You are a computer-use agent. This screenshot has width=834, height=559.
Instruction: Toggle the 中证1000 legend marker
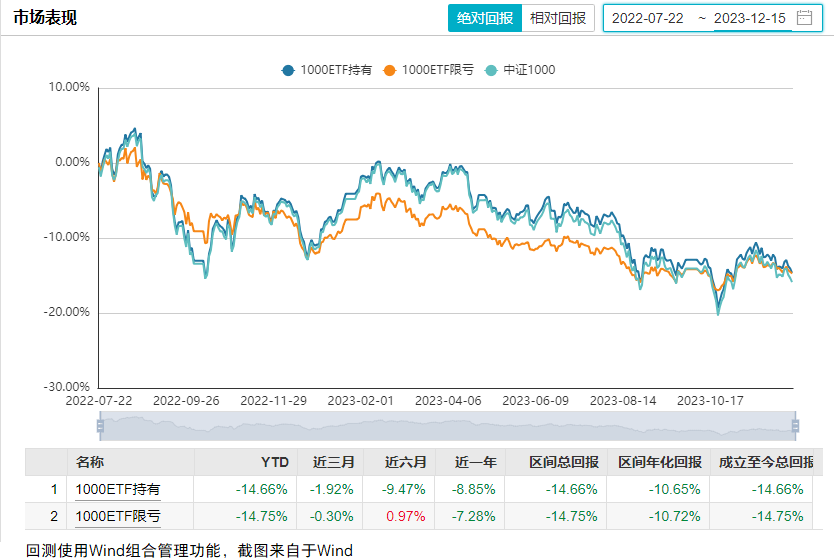point(491,70)
